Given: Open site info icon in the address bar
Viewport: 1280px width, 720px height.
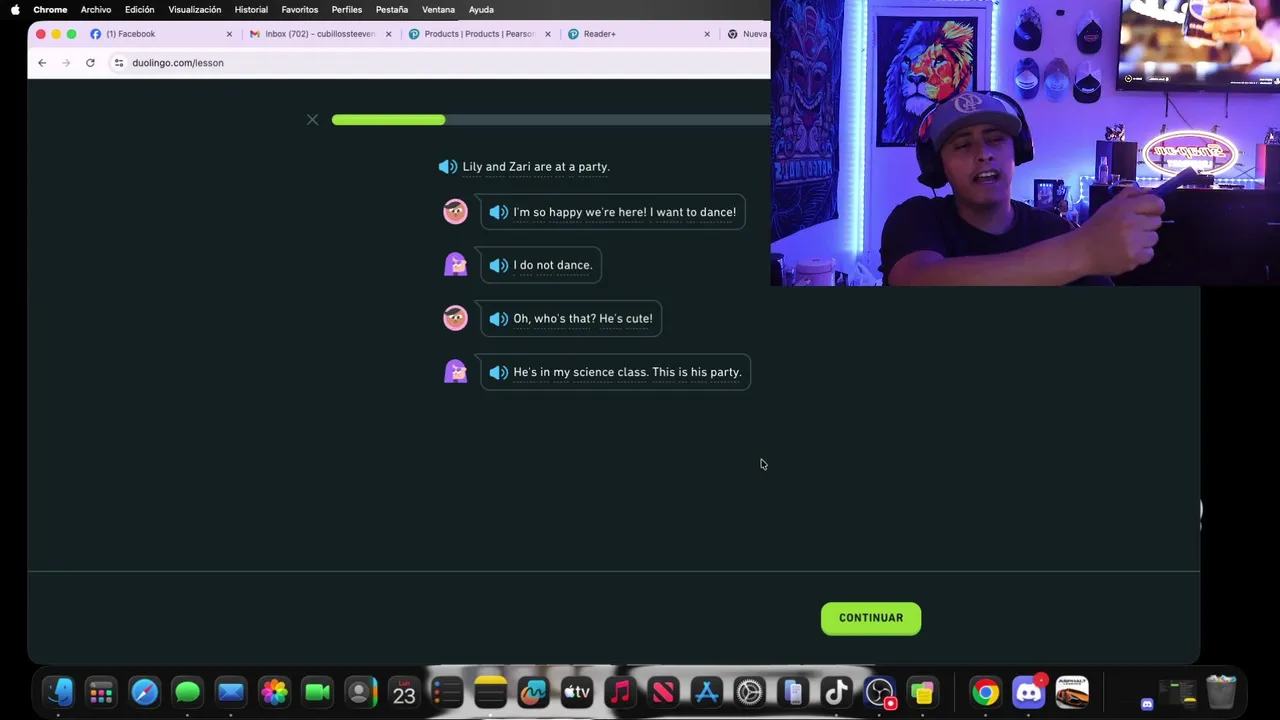Looking at the screenshot, I should 119,63.
